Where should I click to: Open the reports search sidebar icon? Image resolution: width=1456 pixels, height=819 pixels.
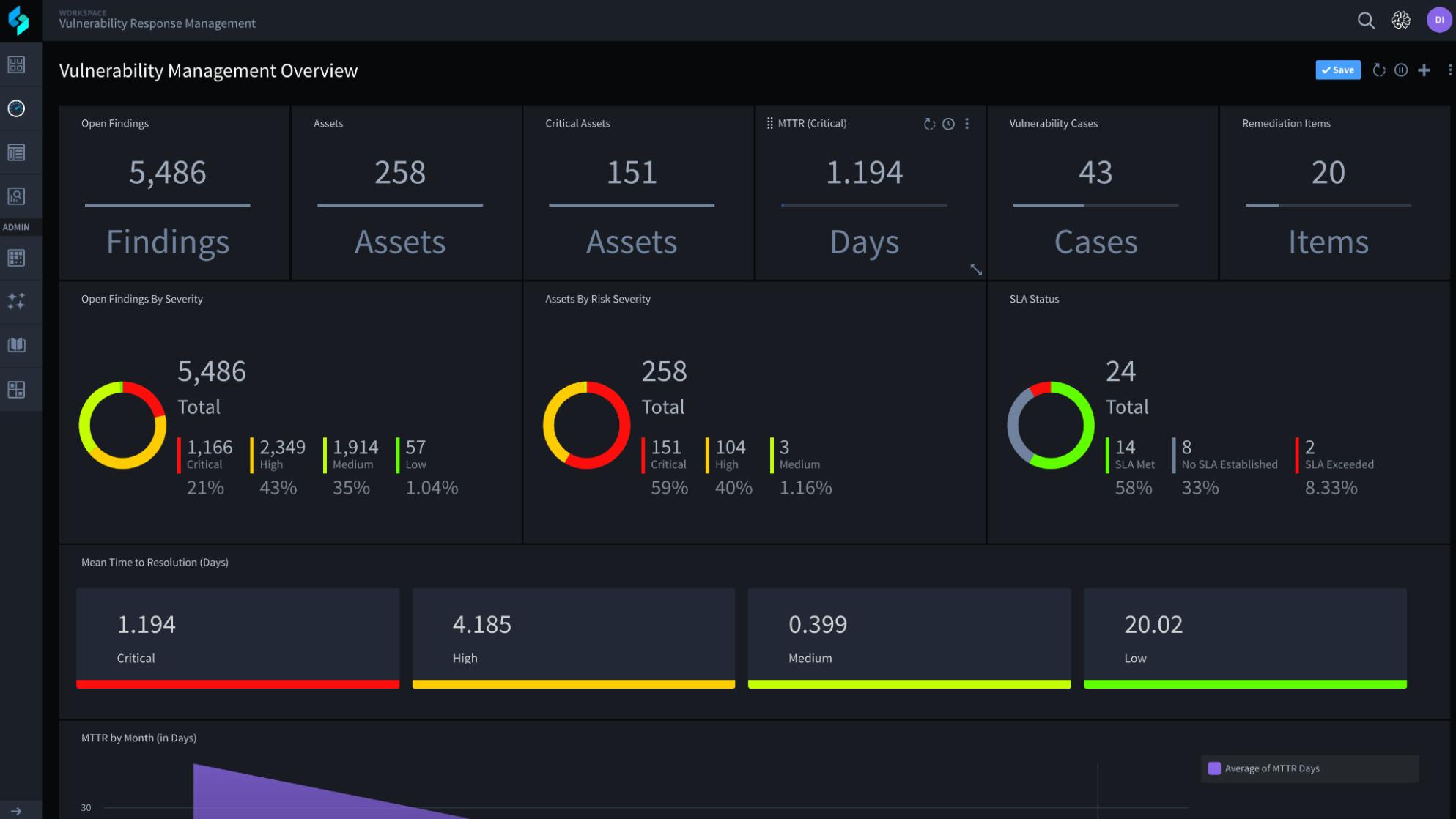[x=16, y=196]
